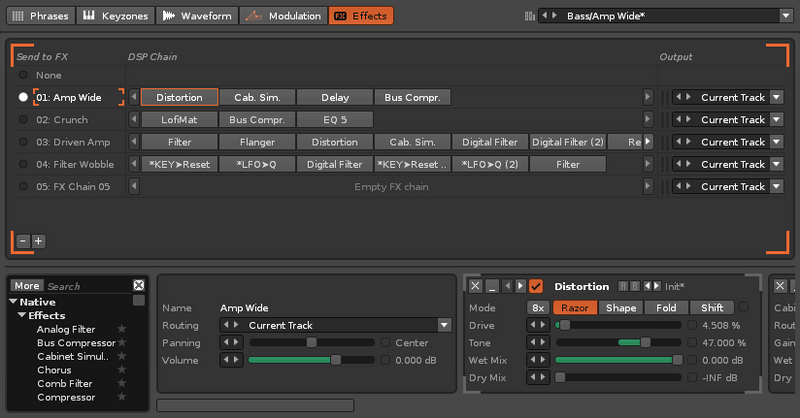Open the Routing dropdown for Amp Wide
Screen dimensions: 800x418
[444, 325]
